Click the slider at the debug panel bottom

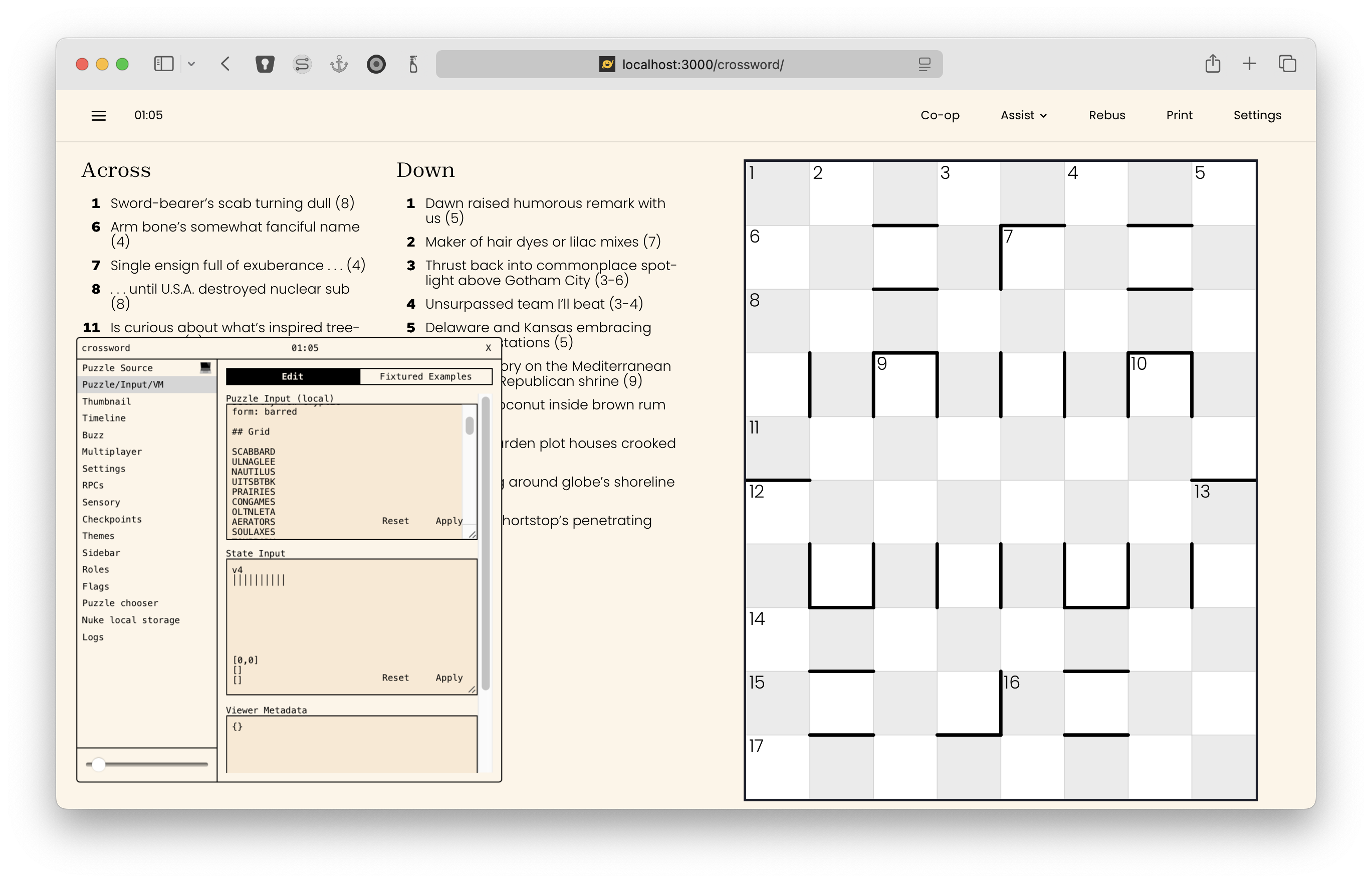coord(99,764)
